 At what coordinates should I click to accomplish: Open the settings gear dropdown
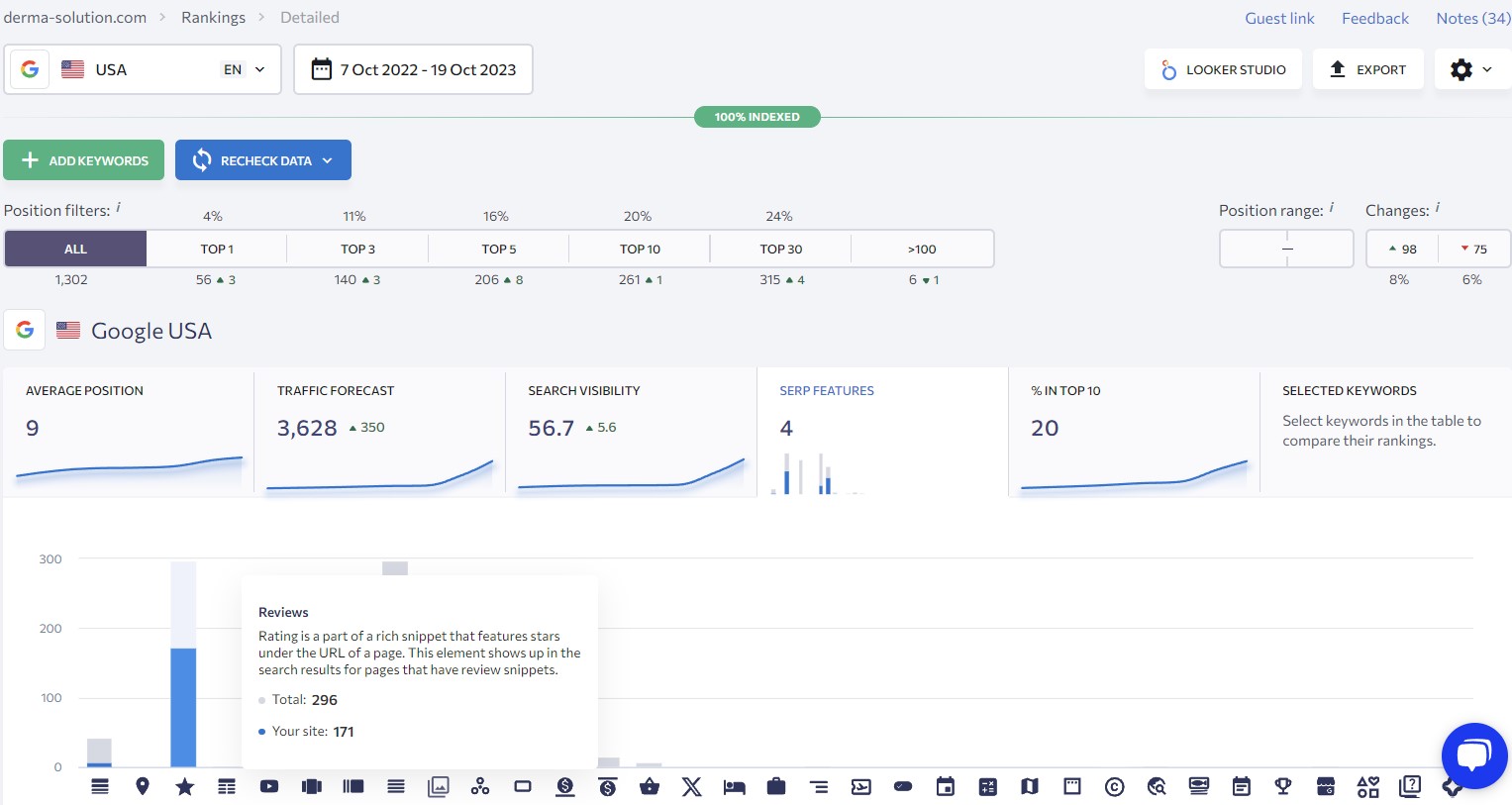[1470, 69]
